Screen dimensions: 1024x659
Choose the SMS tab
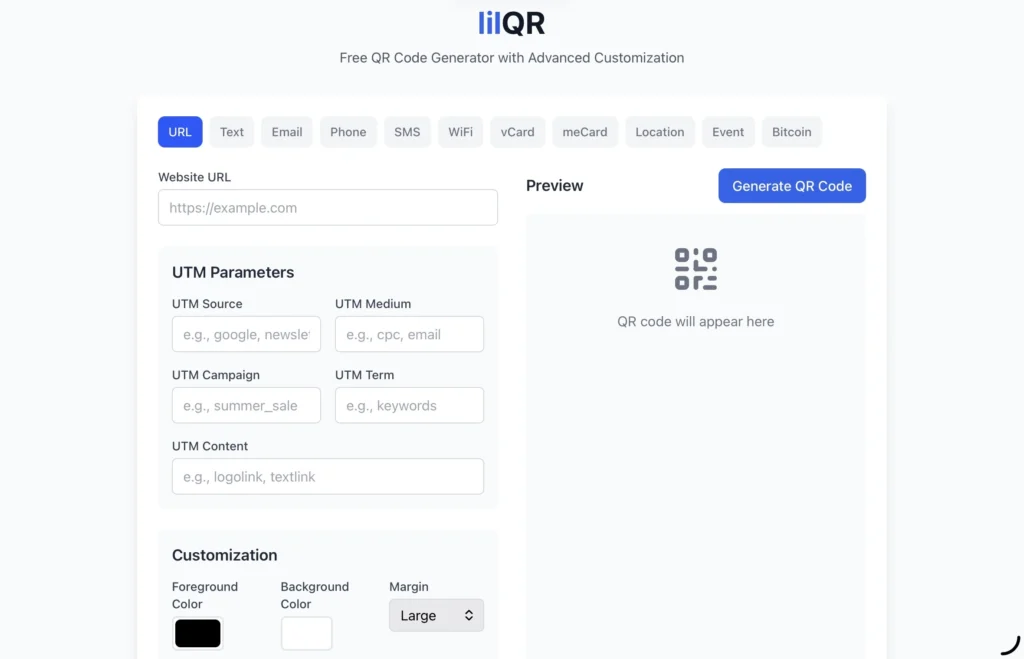pos(407,132)
